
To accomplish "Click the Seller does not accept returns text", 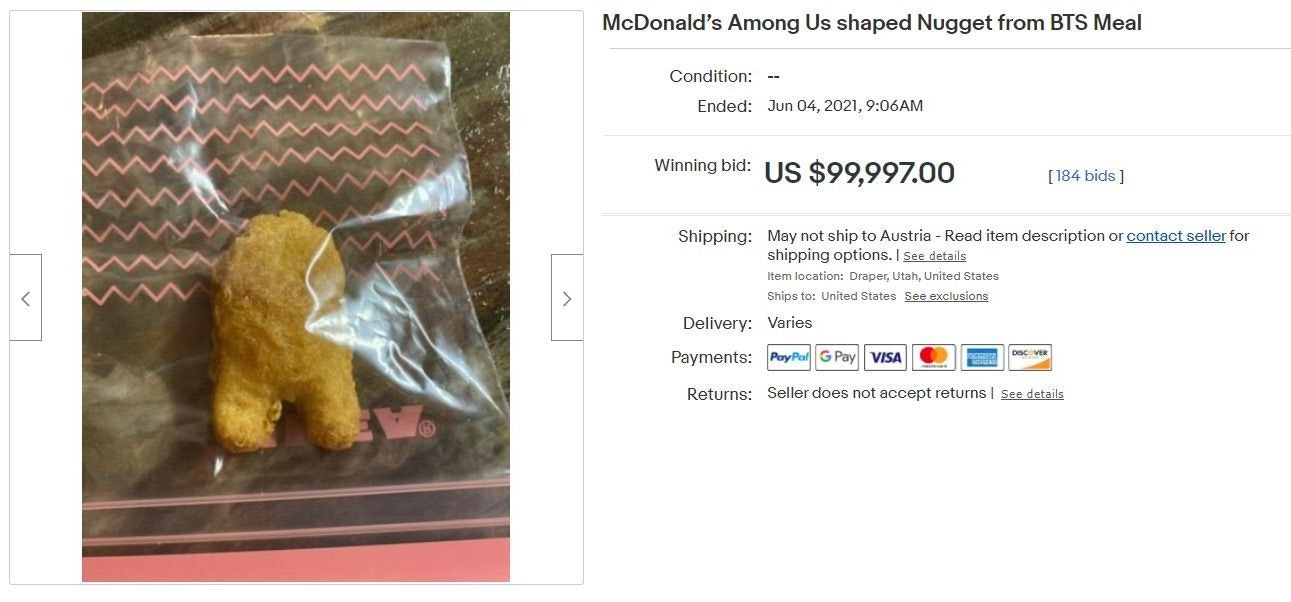I will (x=876, y=393).
